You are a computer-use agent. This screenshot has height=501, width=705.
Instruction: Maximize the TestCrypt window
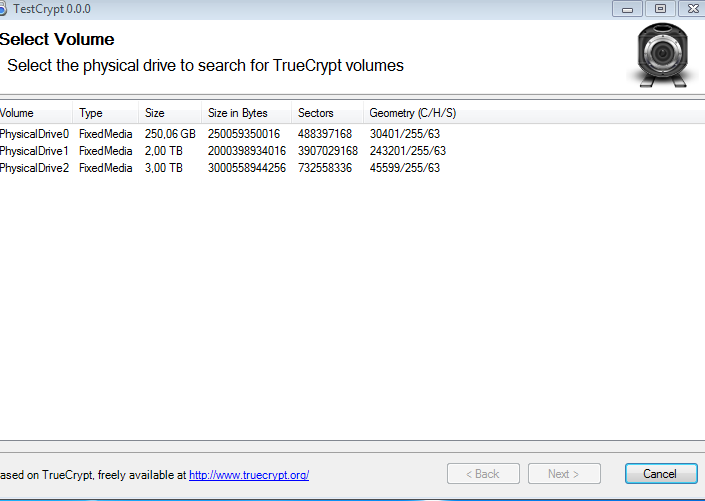660,9
